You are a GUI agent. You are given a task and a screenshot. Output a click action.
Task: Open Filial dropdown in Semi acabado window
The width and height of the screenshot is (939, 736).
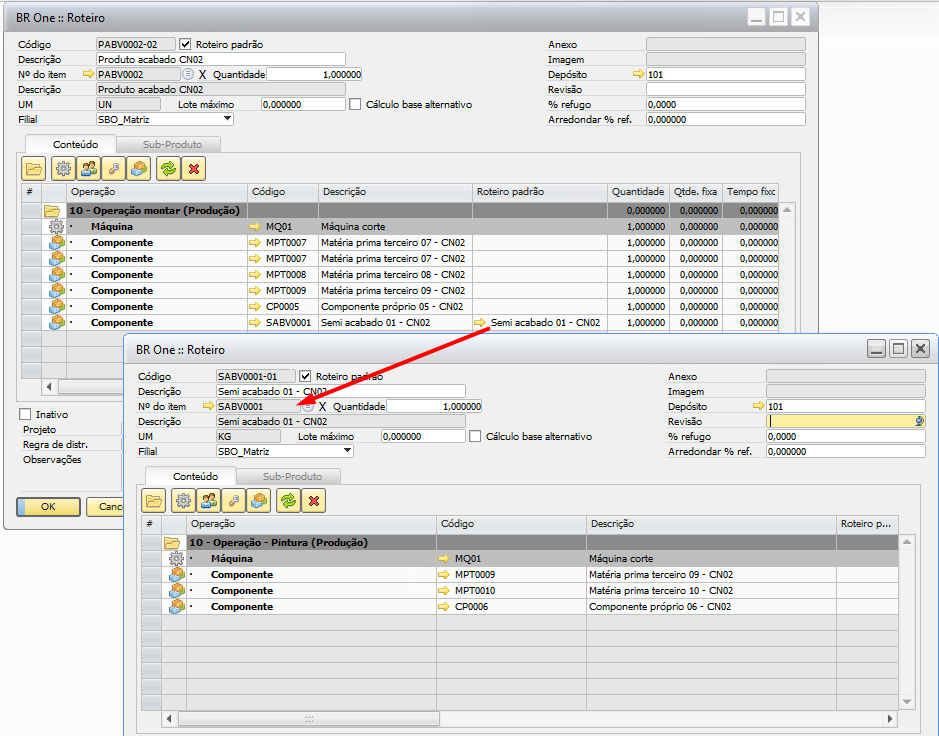pyautogui.click(x=347, y=451)
